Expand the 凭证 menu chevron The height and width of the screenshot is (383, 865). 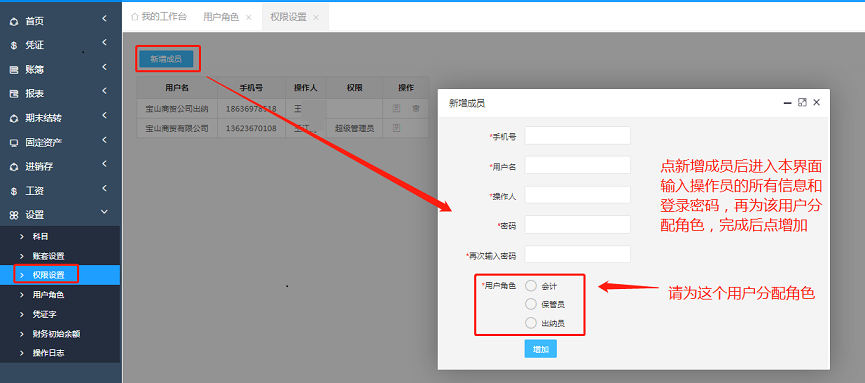[104, 43]
